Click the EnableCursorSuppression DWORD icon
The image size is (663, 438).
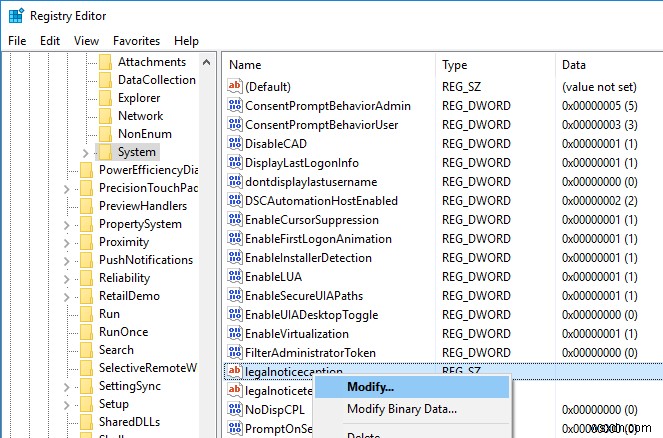tap(235, 219)
